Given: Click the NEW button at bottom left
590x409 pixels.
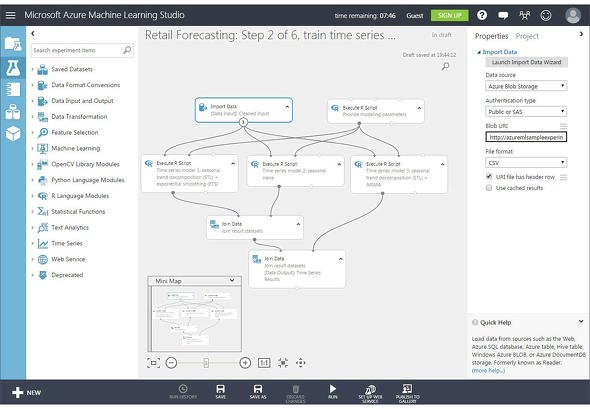Looking at the screenshot, I should click(26, 392).
